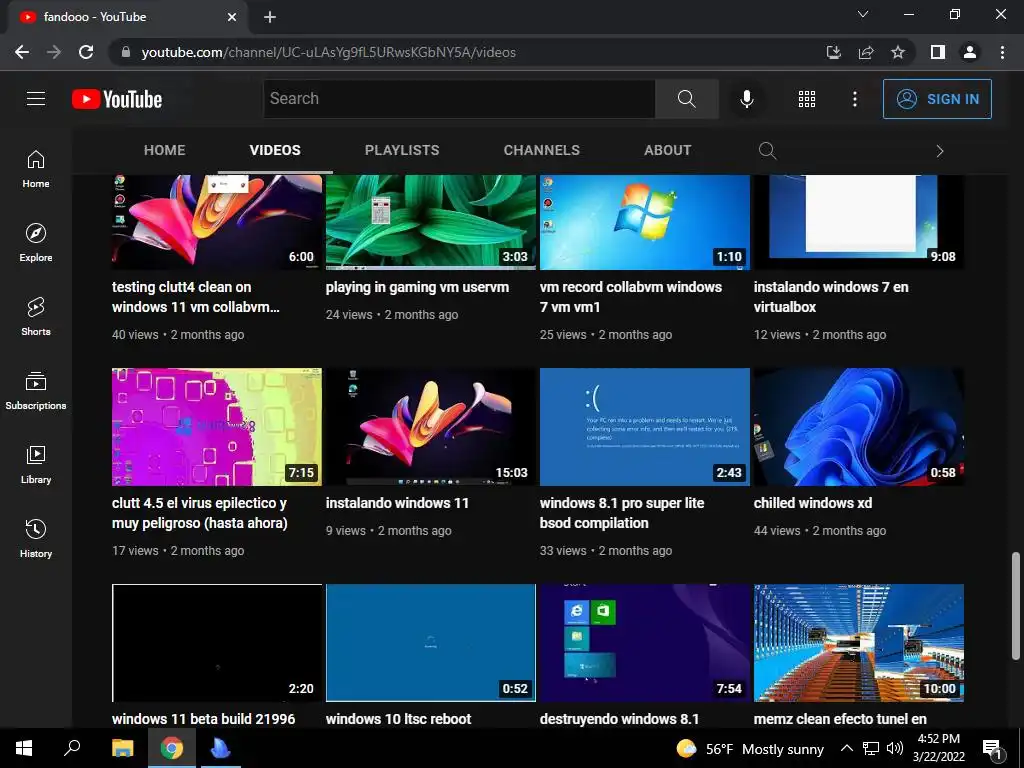The image size is (1024, 768).
Task: Share this page via address bar icon
Action: click(x=866, y=52)
